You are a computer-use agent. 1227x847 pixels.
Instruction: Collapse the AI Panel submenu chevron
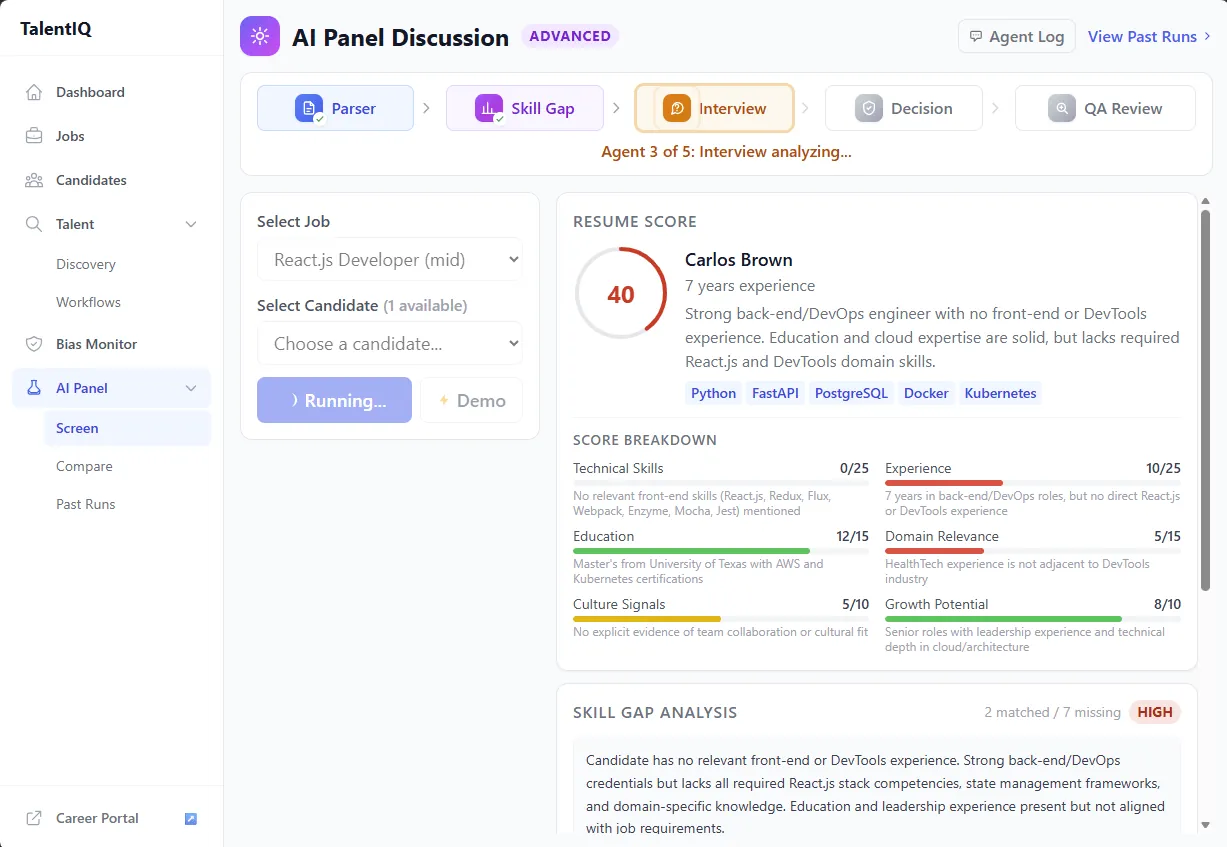coord(191,388)
